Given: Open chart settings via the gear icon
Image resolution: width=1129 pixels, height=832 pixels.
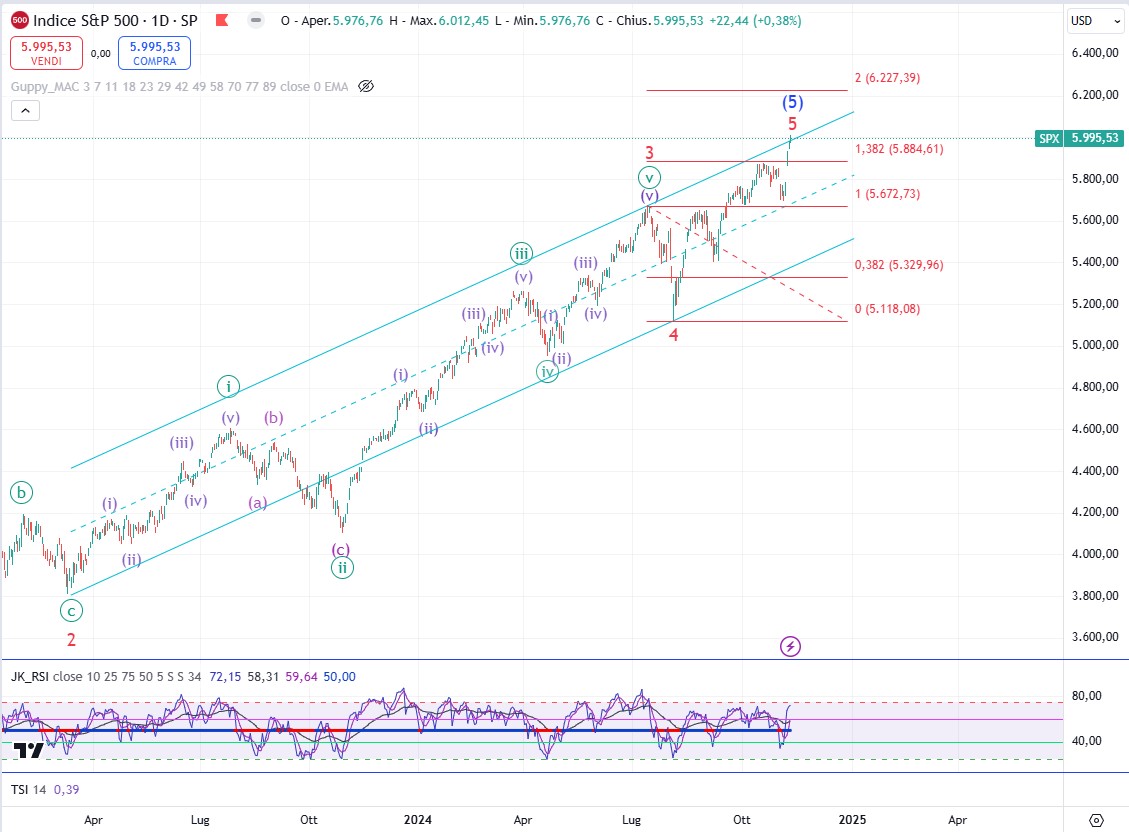Looking at the screenshot, I should [x=1096, y=820].
